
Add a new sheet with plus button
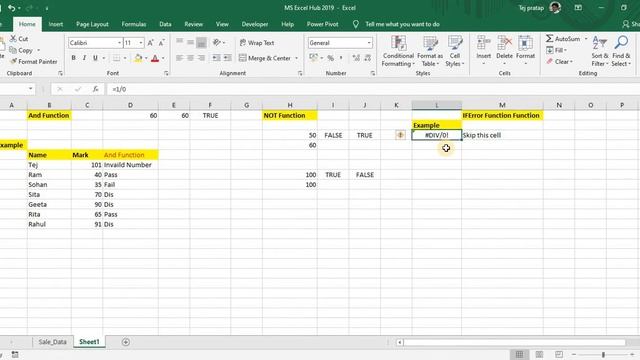coord(126,342)
